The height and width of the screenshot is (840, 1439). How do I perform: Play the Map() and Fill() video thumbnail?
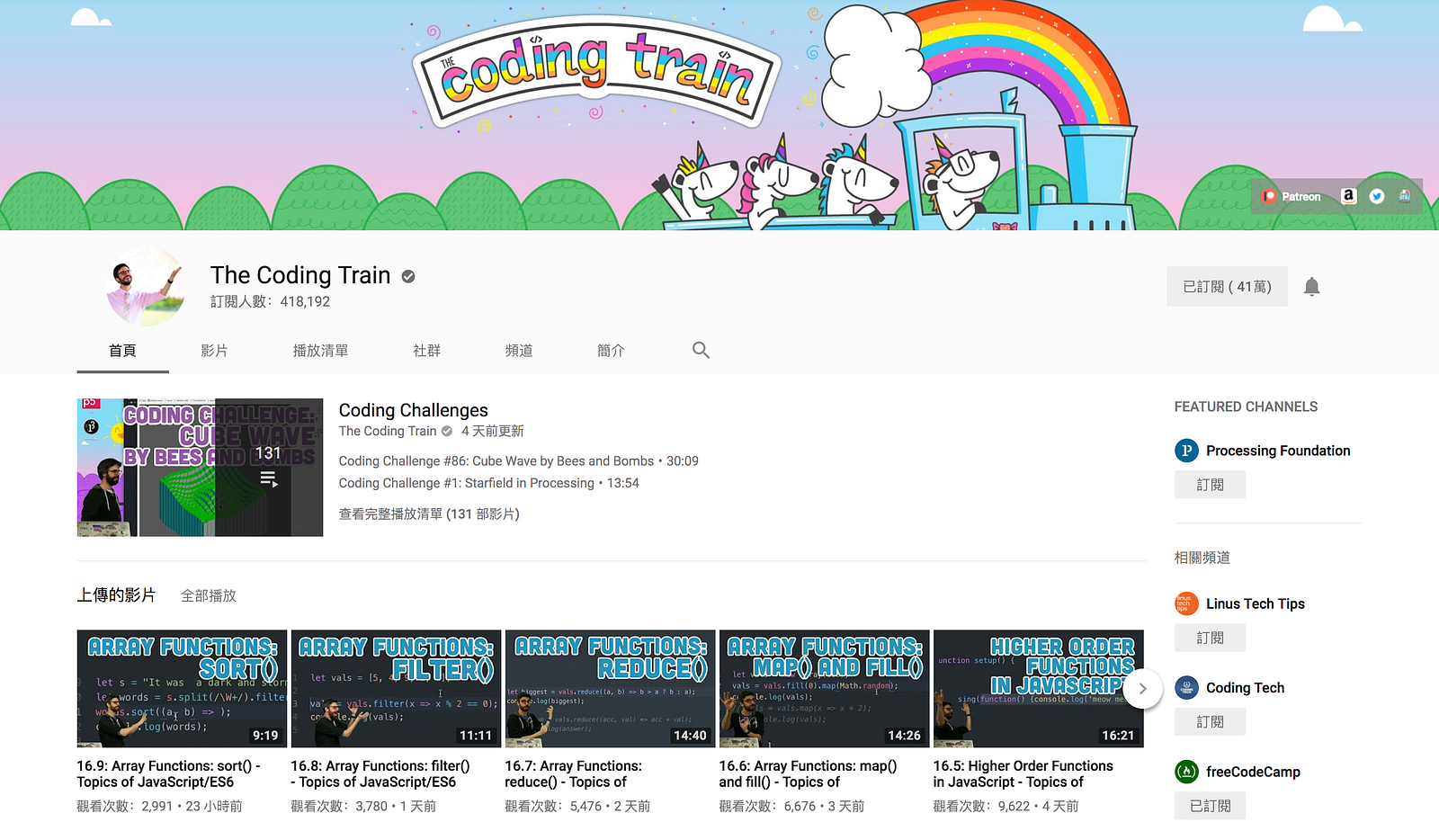824,689
